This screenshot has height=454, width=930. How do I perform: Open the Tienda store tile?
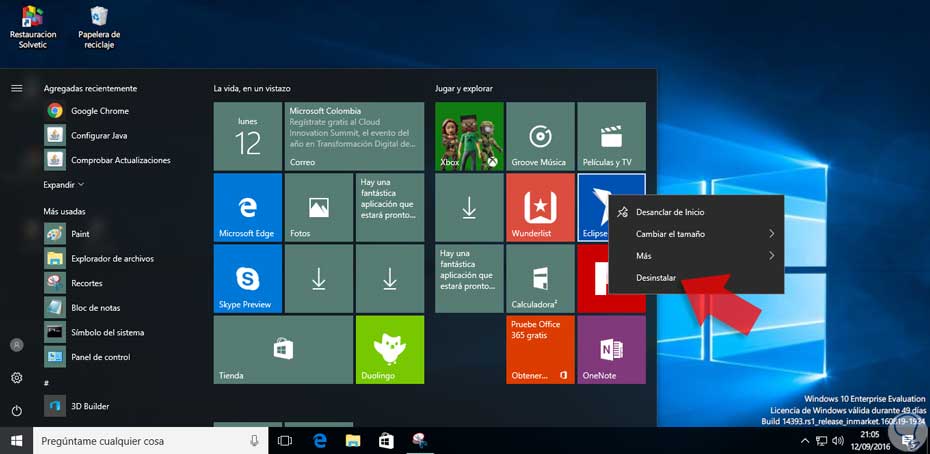pyautogui.click(x=283, y=350)
